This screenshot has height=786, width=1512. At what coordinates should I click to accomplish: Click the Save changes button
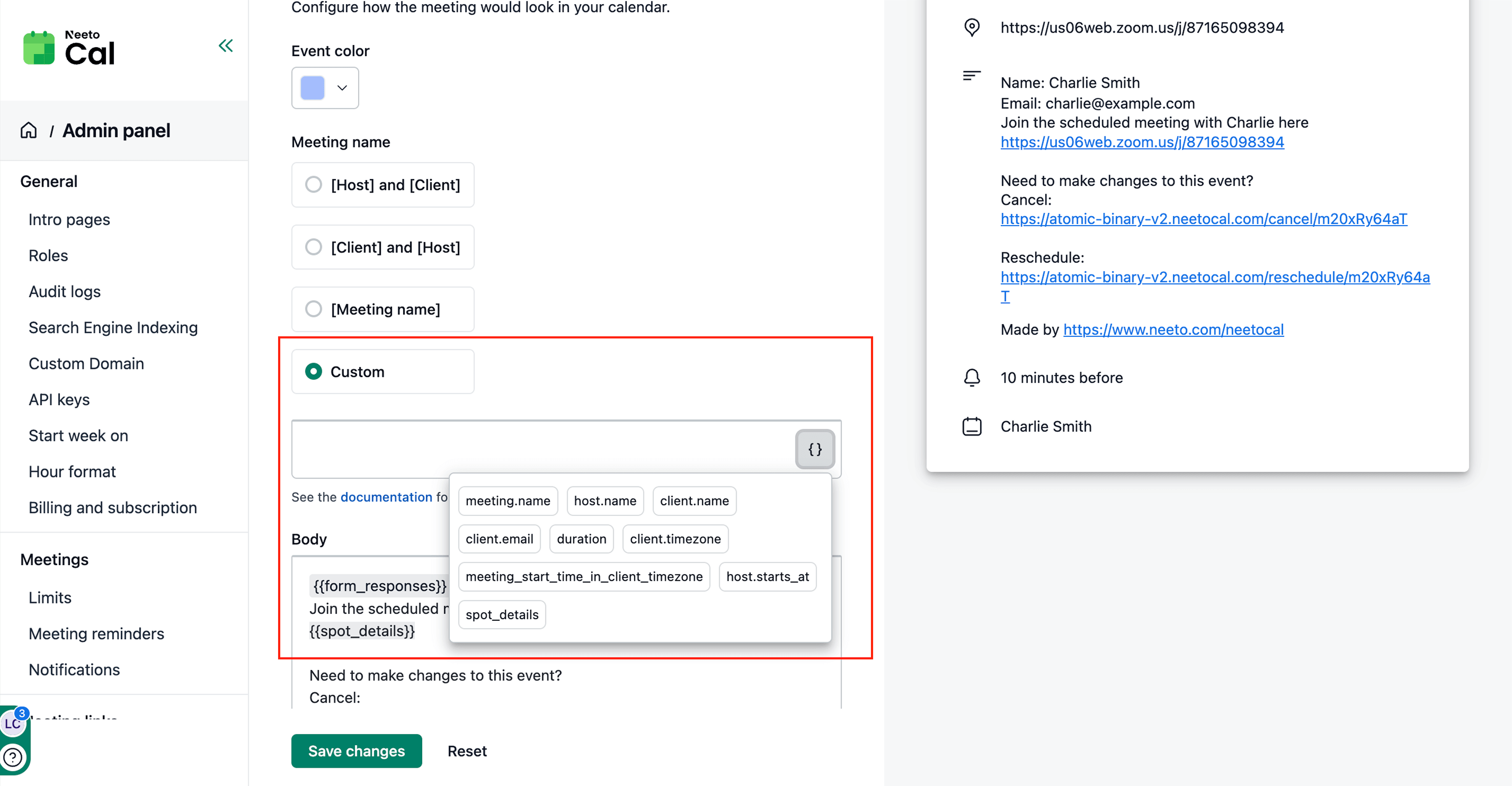[x=356, y=751]
